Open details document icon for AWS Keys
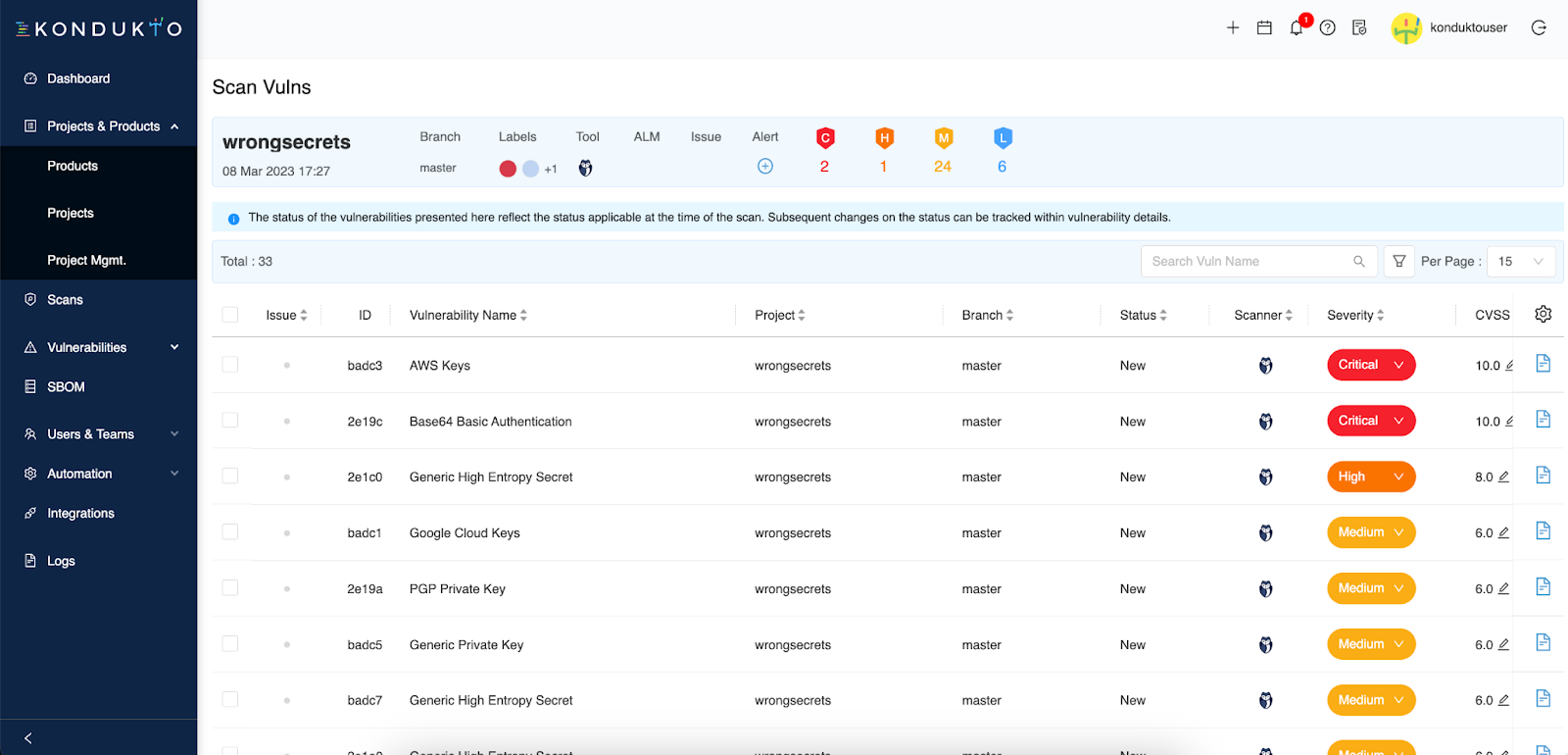The height and width of the screenshot is (755, 1568). (1543, 364)
